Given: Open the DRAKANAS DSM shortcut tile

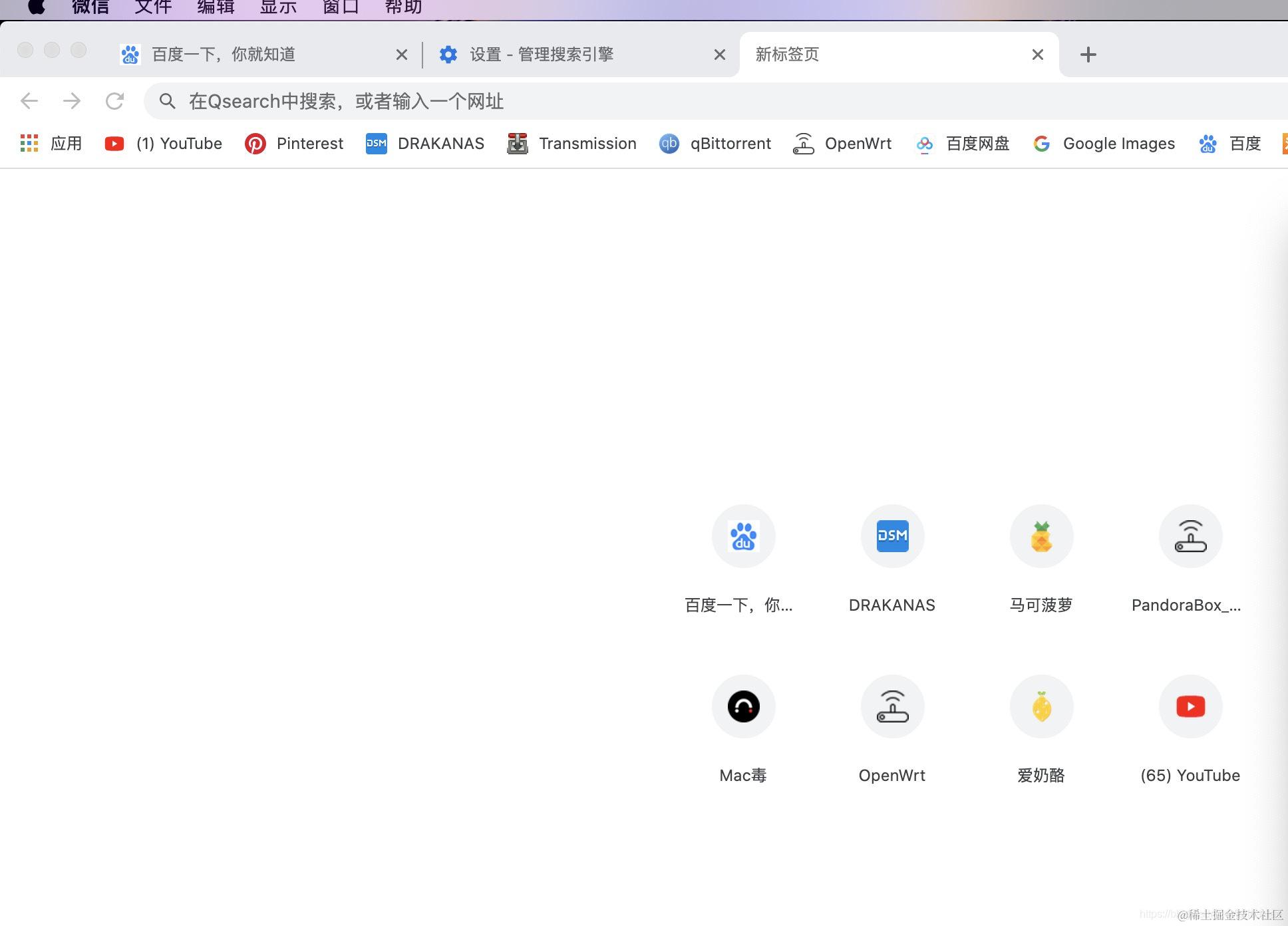Looking at the screenshot, I should click(x=892, y=536).
